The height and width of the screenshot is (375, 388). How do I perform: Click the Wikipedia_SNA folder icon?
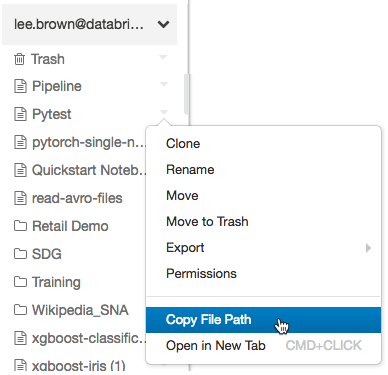tap(20, 310)
